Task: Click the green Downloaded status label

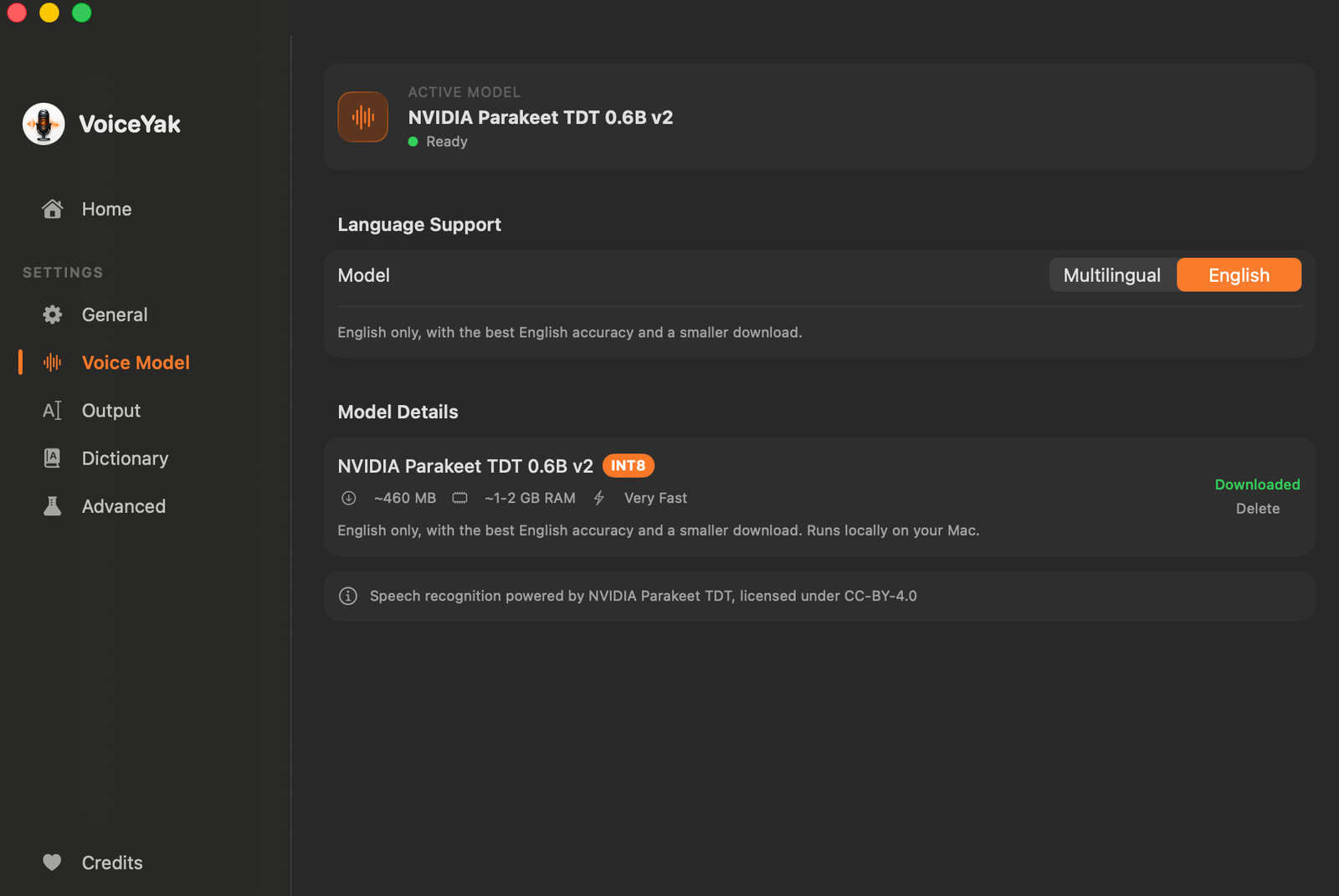Action: coord(1258,484)
